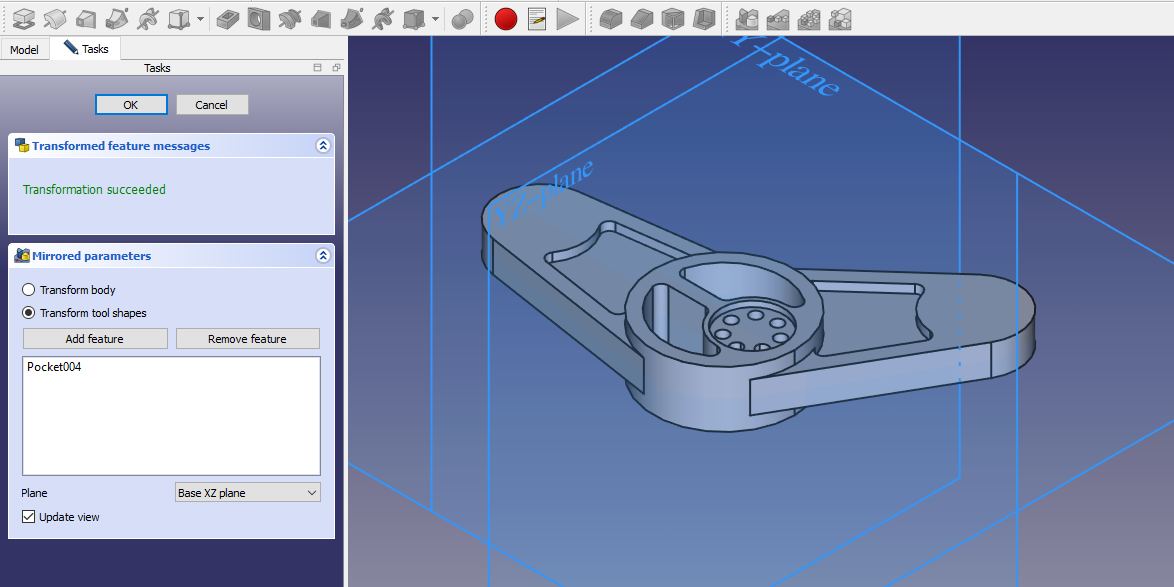Click the Mirrored feature toolbar icon
Screen dimensions: 1174x587
[x=746, y=18]
